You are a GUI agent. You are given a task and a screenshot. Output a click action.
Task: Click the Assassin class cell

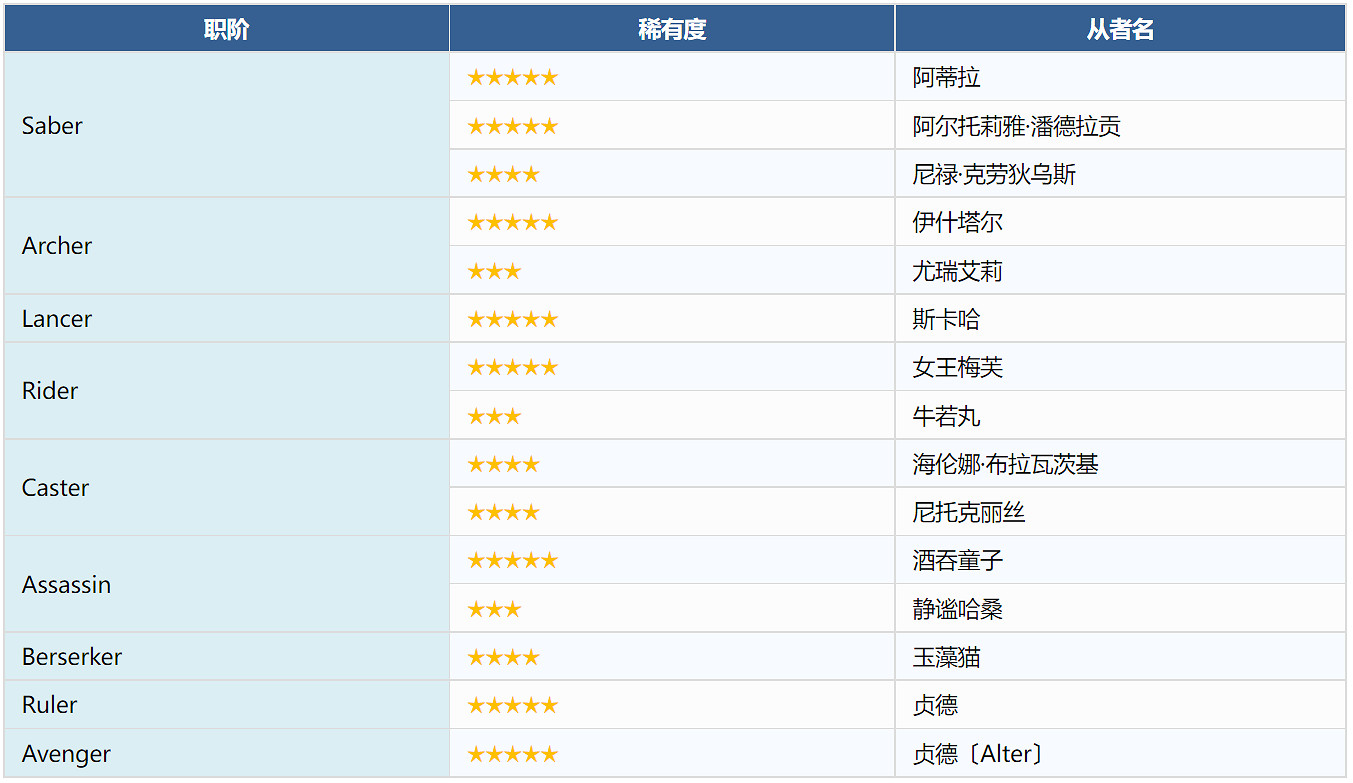[x=66, y=585]
